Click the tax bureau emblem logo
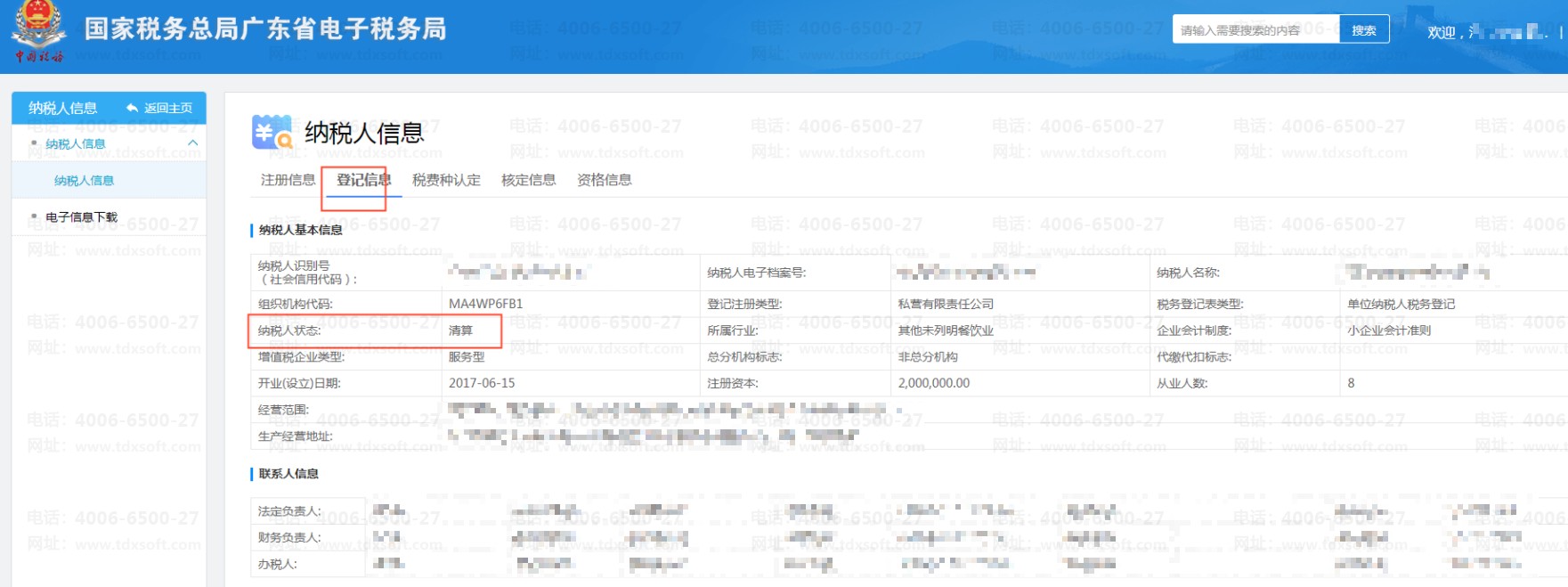The height and width of the screenshot is (587, 1568). [x=38, y=30]
